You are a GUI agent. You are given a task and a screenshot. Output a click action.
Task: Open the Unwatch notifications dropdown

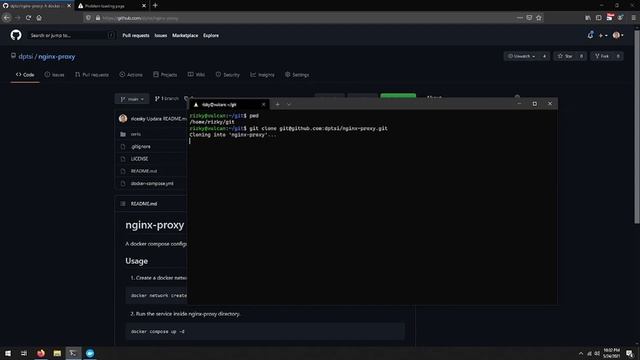521,56
